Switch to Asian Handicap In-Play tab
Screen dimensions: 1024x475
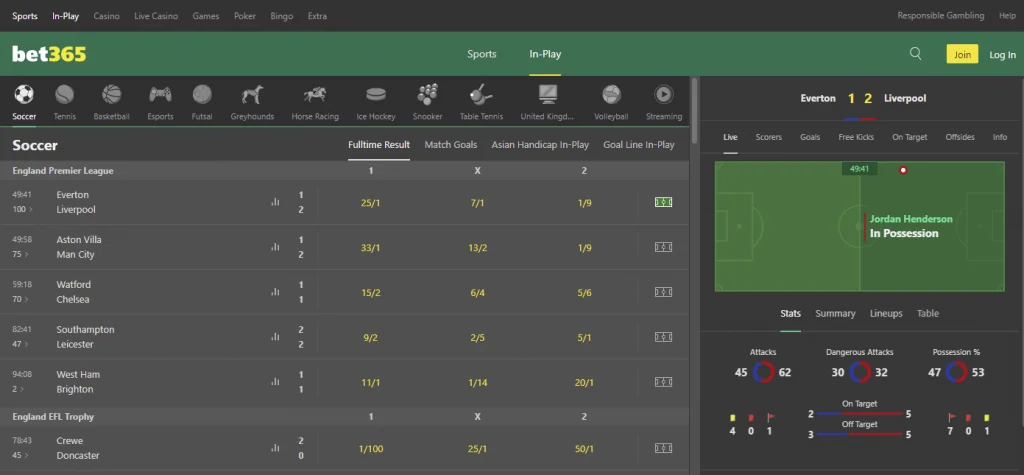(x=540, y=145)
